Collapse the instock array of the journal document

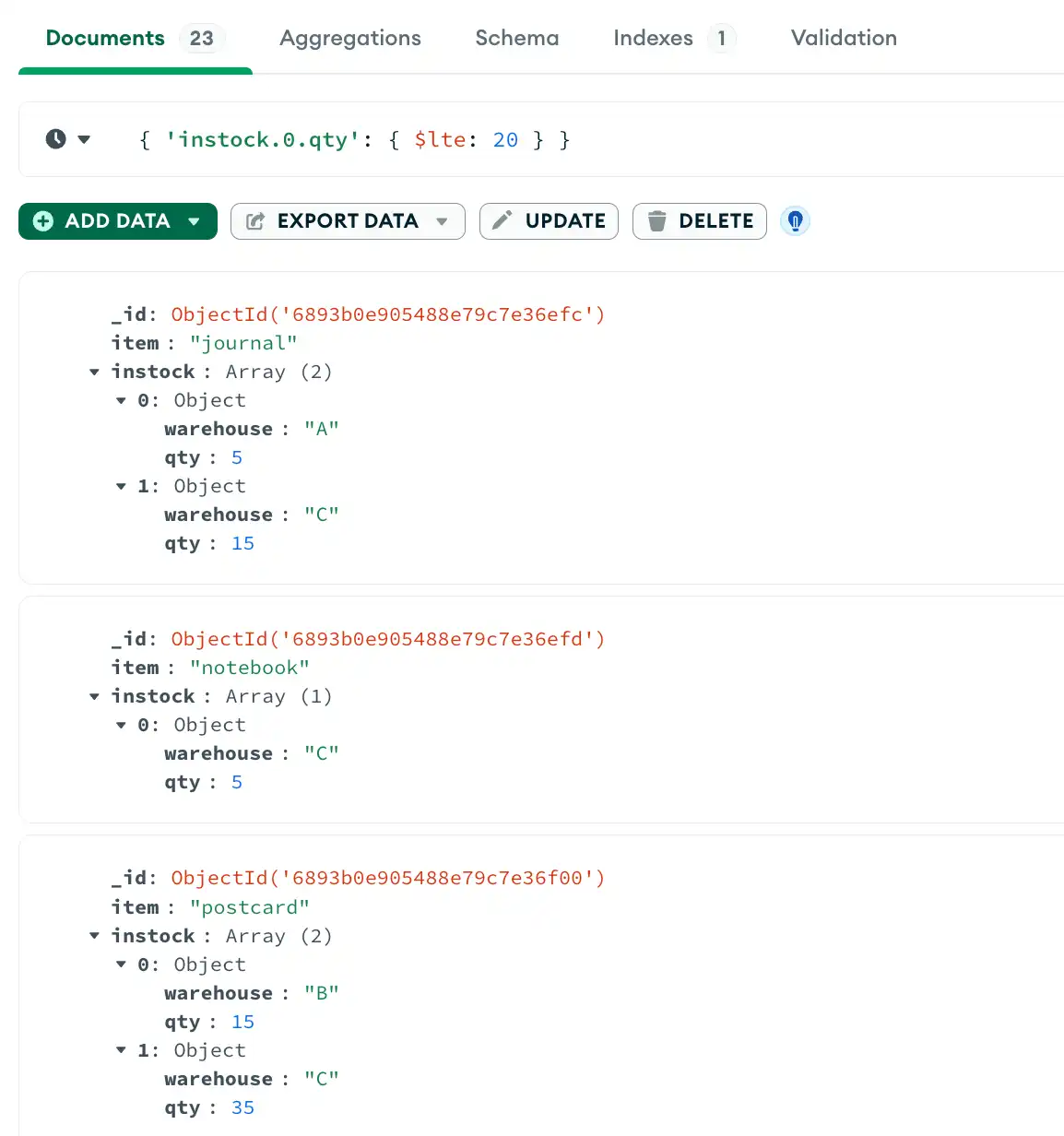click(x=94, y=372)
